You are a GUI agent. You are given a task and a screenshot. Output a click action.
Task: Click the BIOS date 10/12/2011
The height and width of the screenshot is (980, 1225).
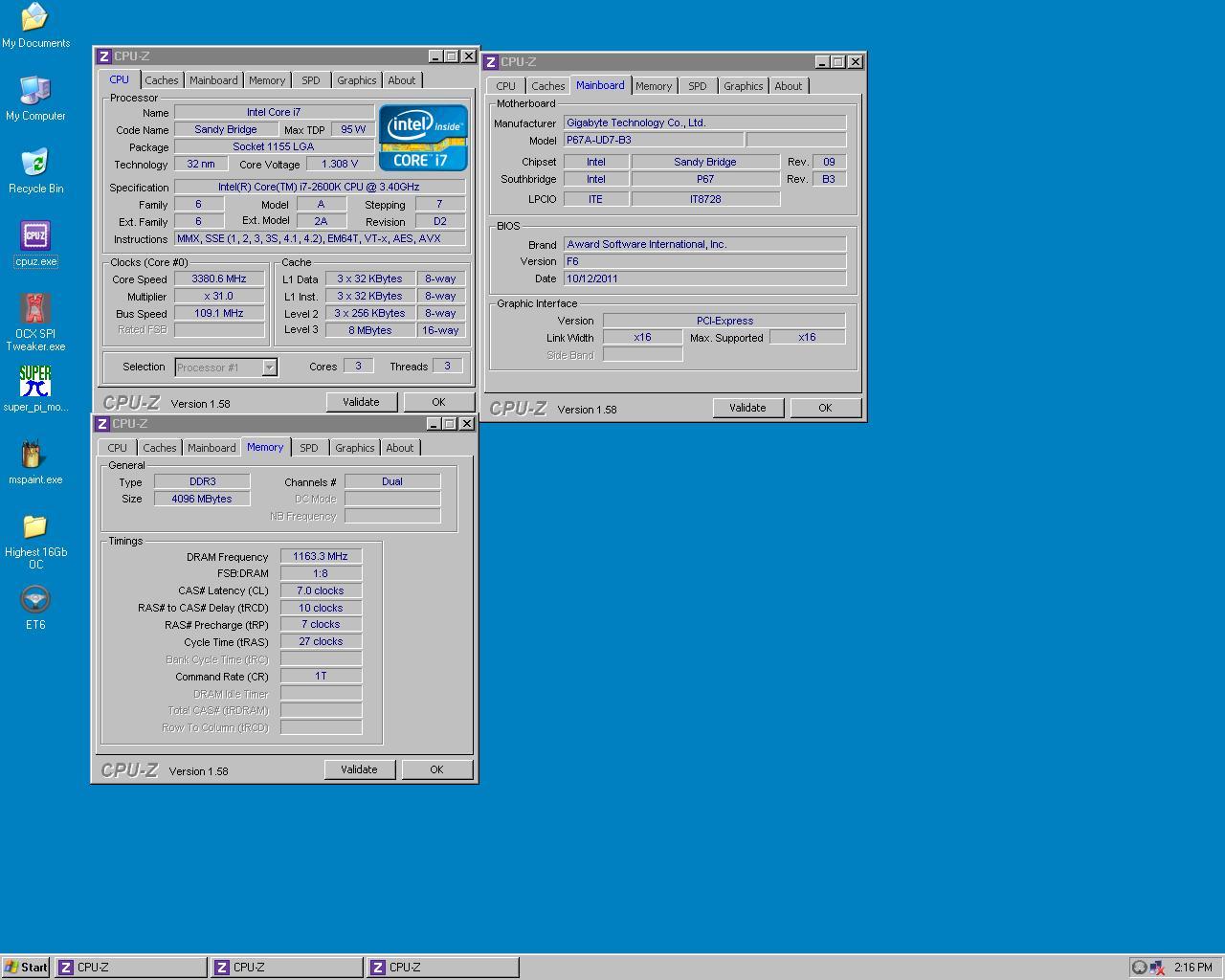click(704, 279)
